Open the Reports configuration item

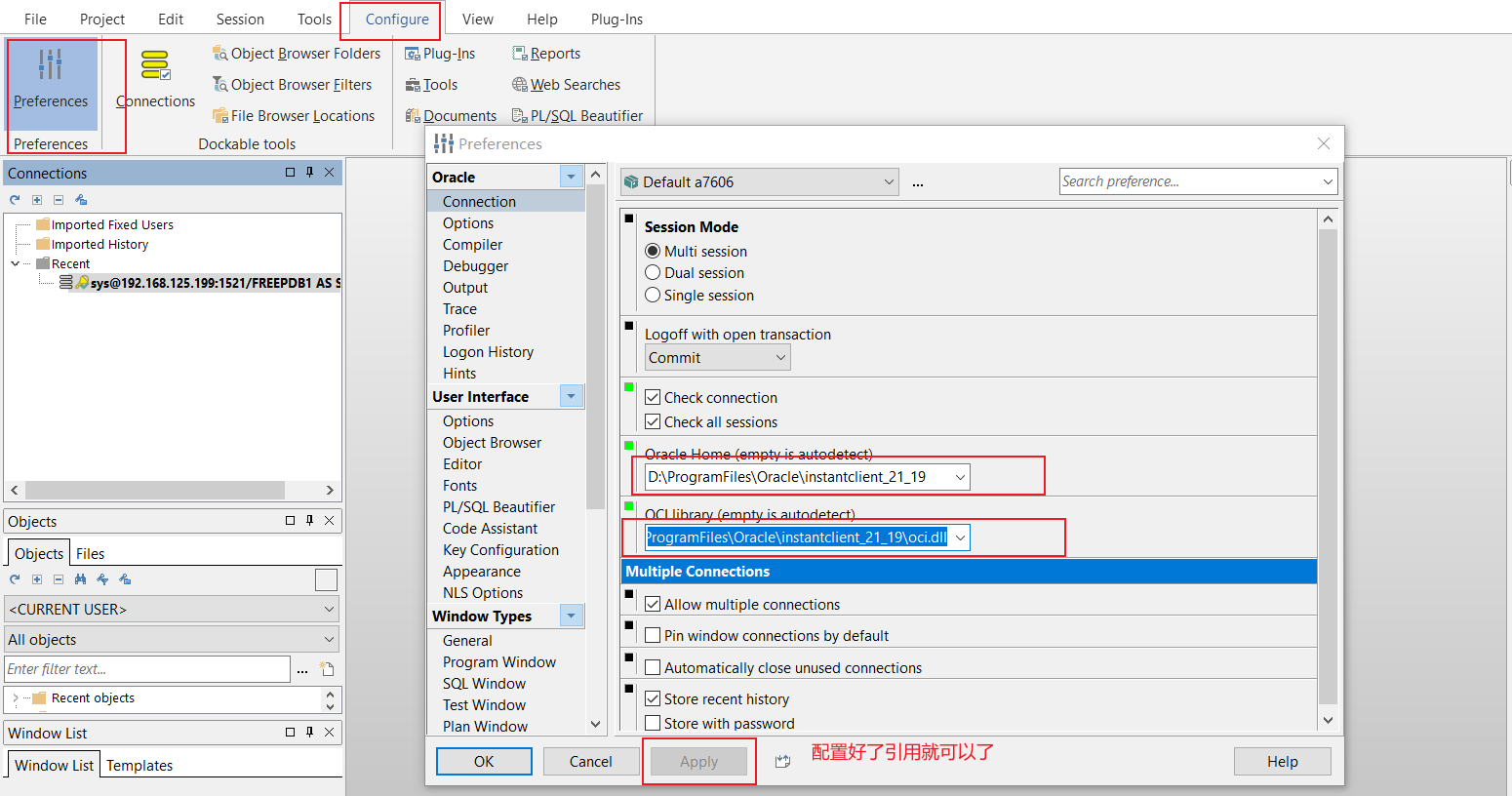(546, 54)
